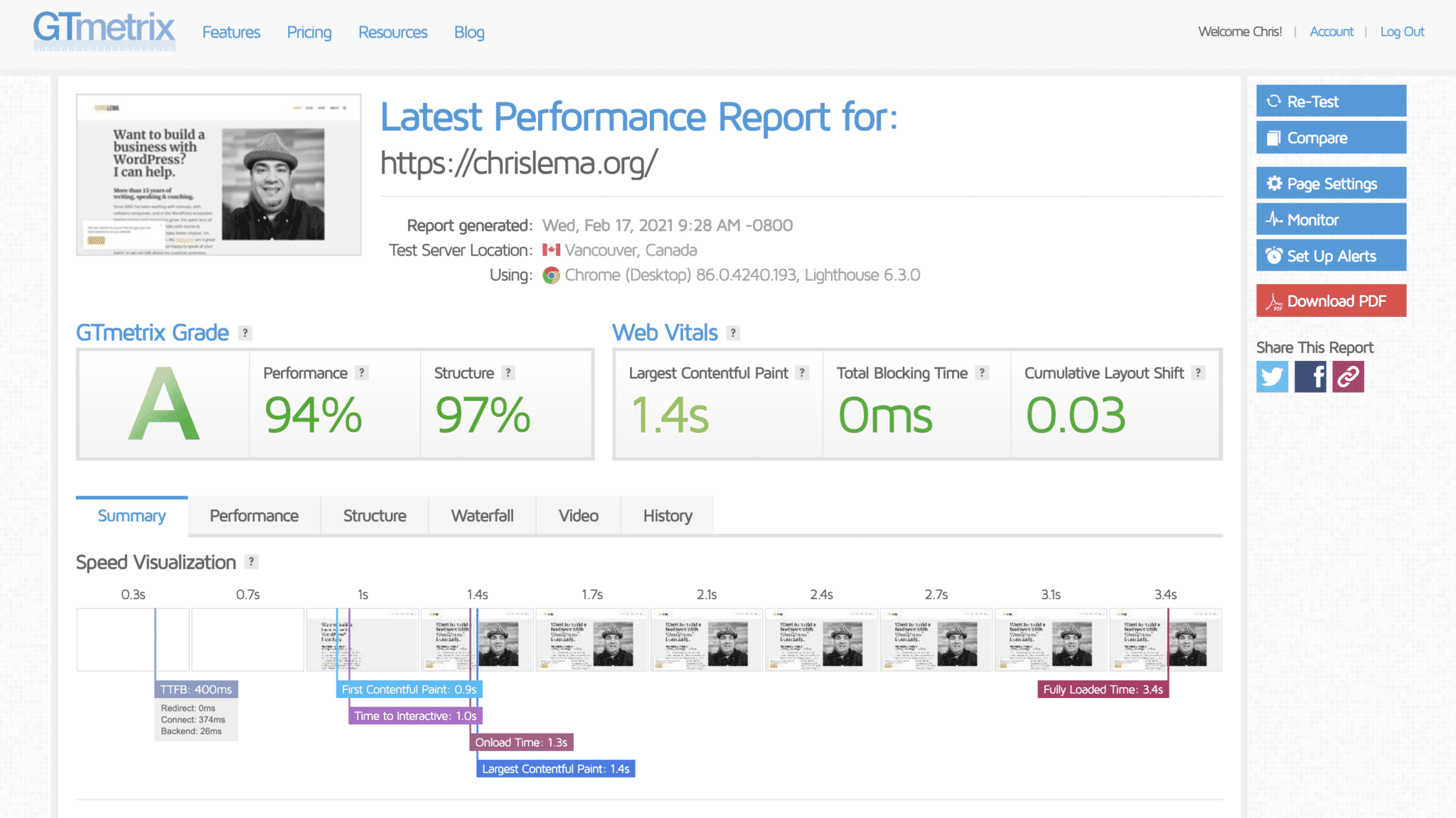1456x818 pixels.
Task: Share report on Twitter icon
Action: click(1272, 377)
